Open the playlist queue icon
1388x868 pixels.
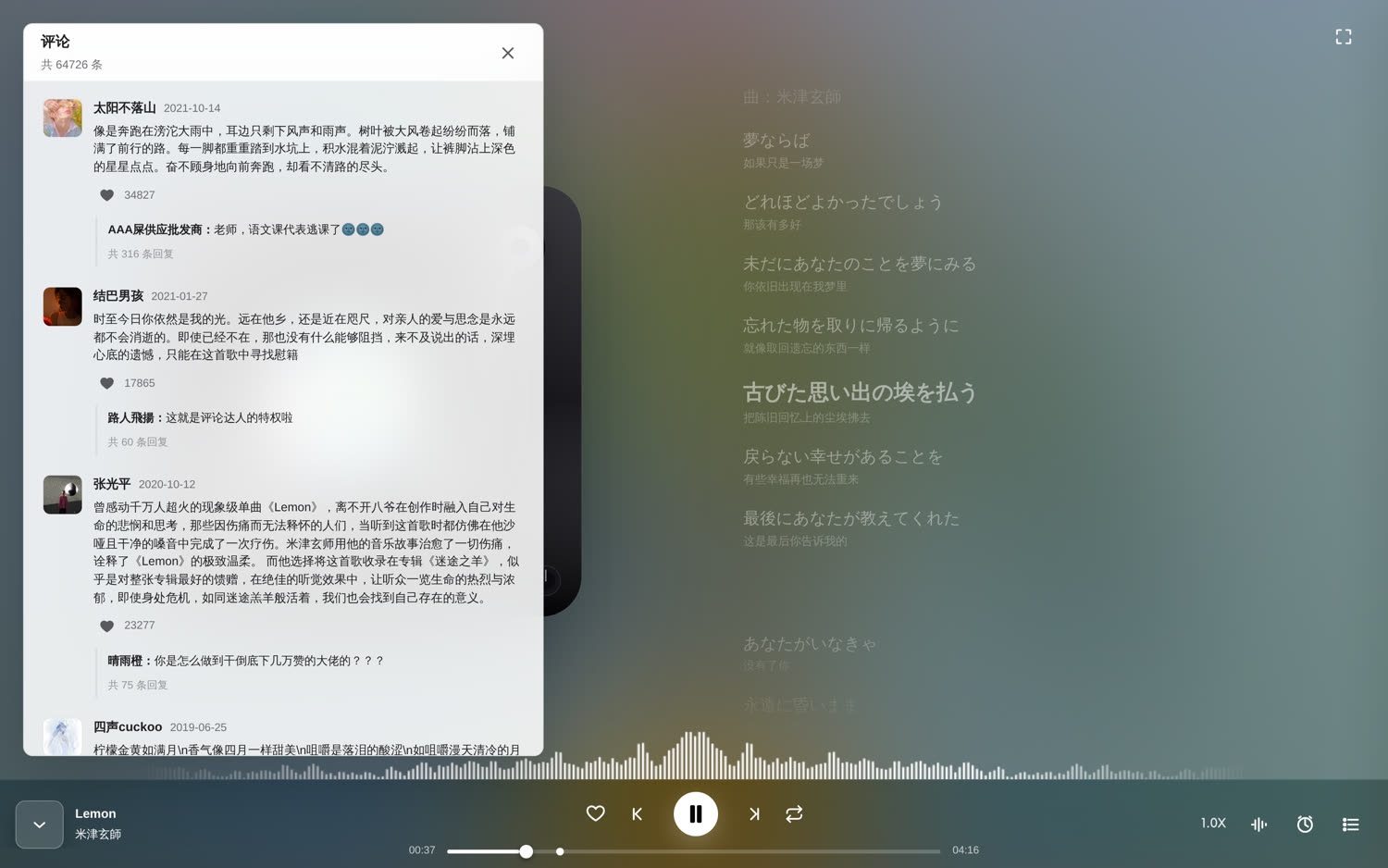coord(1351,824)
